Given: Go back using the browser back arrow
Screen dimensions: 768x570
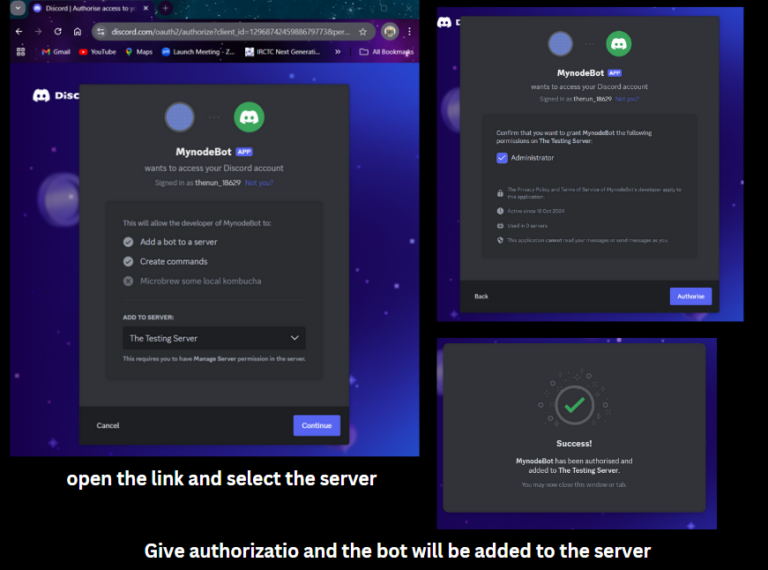Looking at the screenshot, I should pyautogui.click(x=19, y=31).
